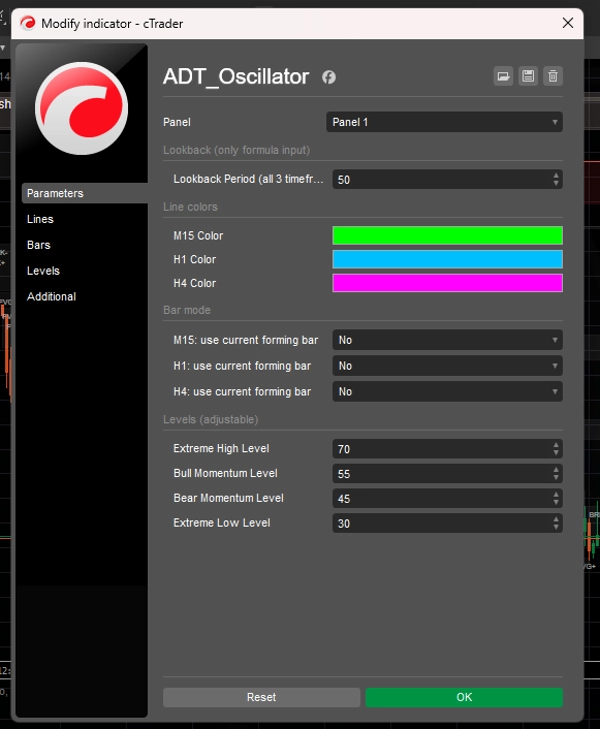Click the ADT_Oscillator title text
The width and height of the screenshot is (600, 729).
tap(236, 77)
